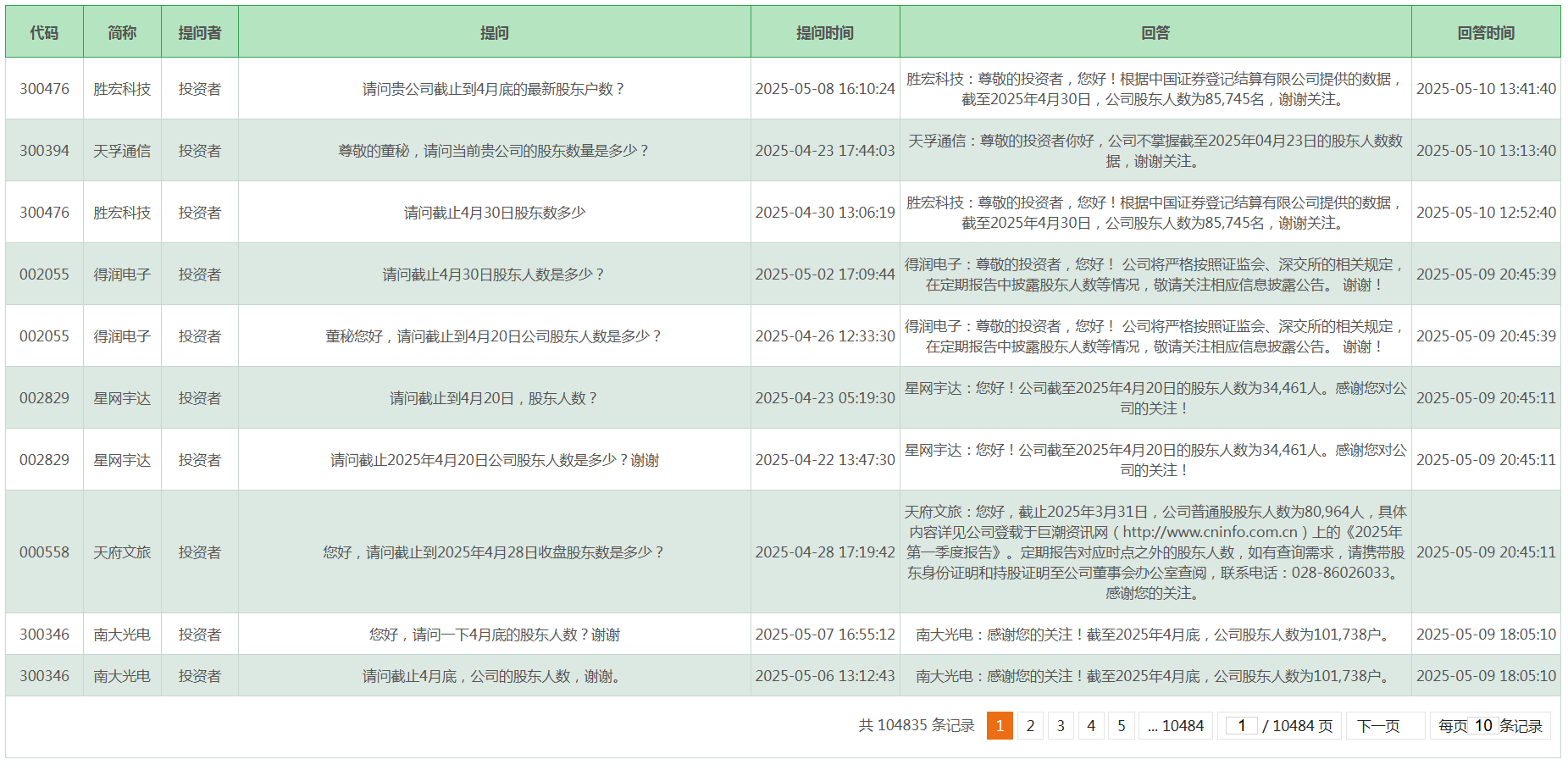Screen dimensions: 1568x765
Task: Click the 回答 column header
Action: 1155,32
